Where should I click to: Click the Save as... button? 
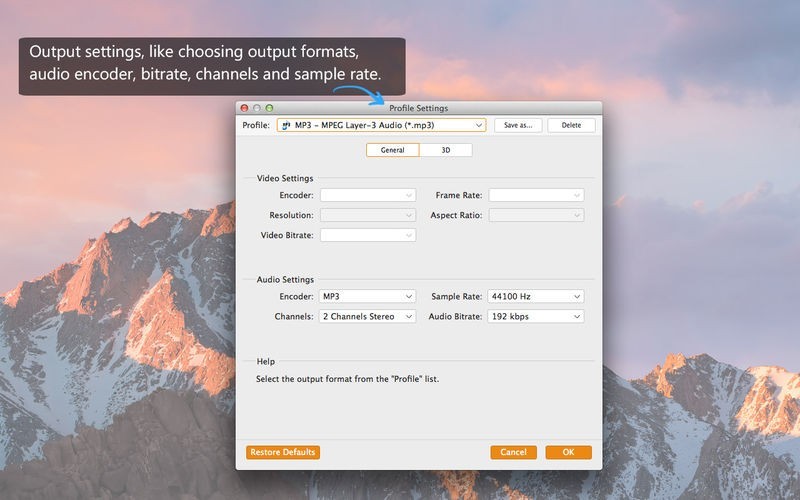click(x=518, y=126)
